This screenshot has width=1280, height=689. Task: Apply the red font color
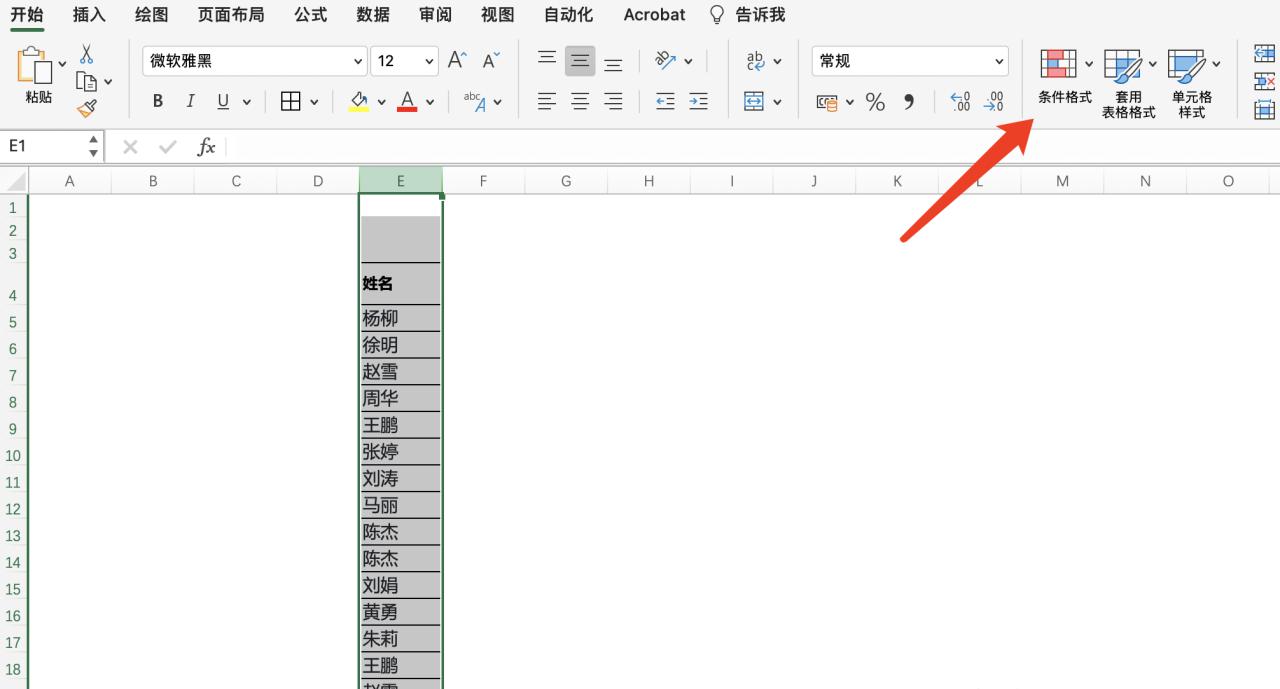click(407, 101)
